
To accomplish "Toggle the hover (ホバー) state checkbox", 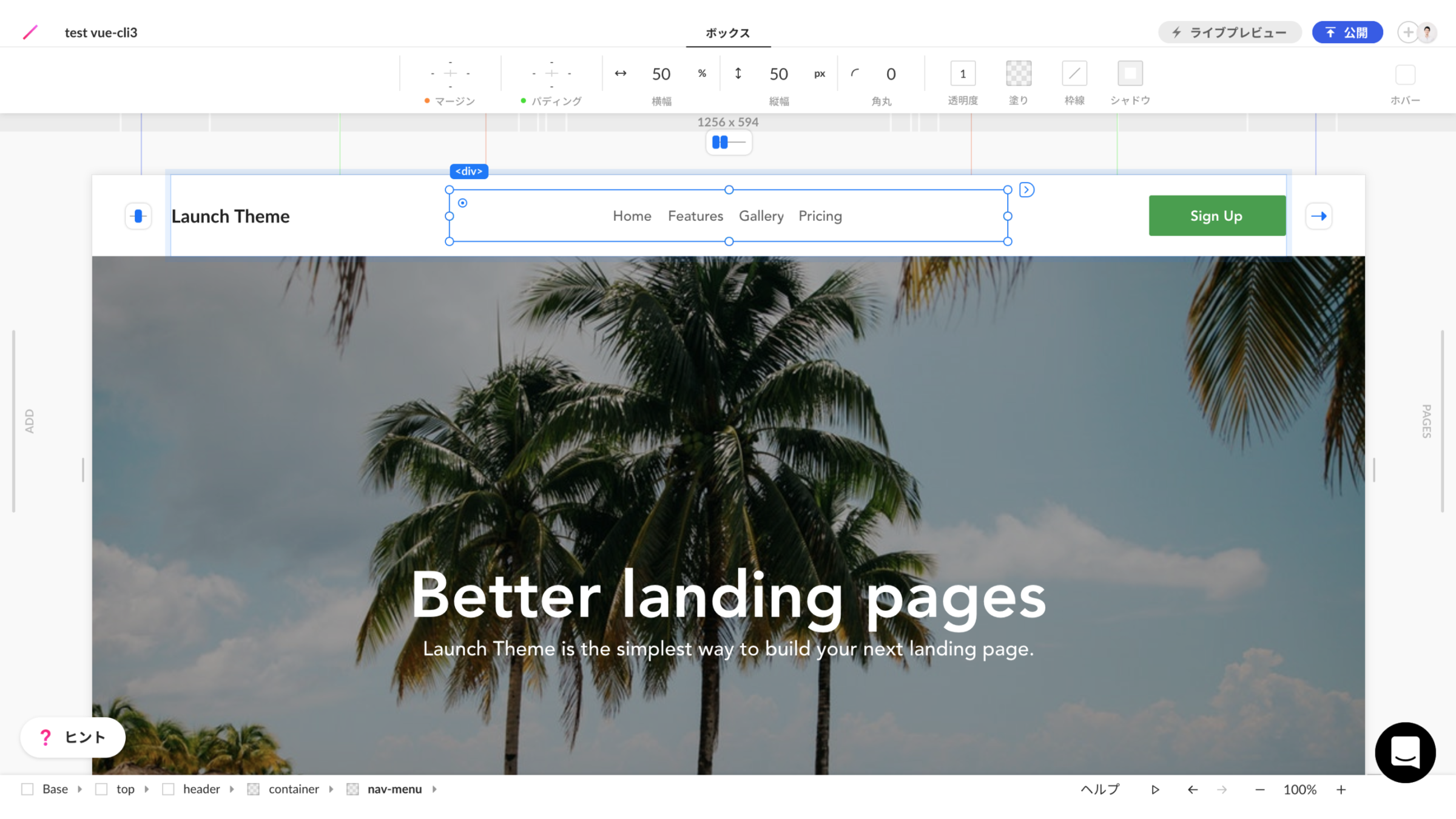I will click(1405, 75).
